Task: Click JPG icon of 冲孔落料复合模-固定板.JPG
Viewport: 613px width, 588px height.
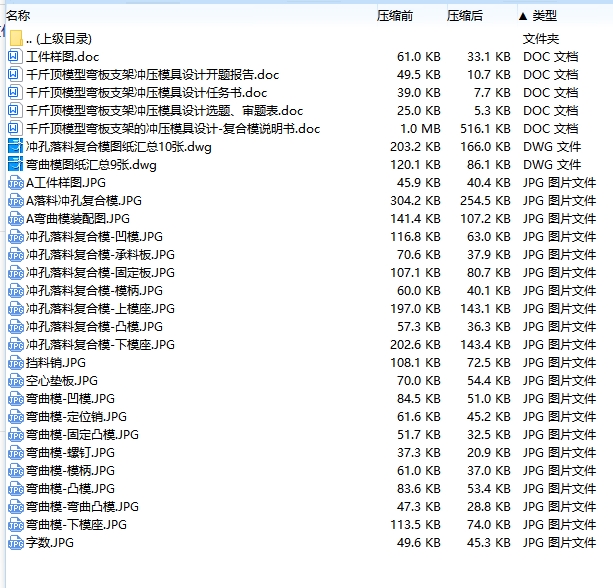Action: pyautogui.click(x=16, y=272)
